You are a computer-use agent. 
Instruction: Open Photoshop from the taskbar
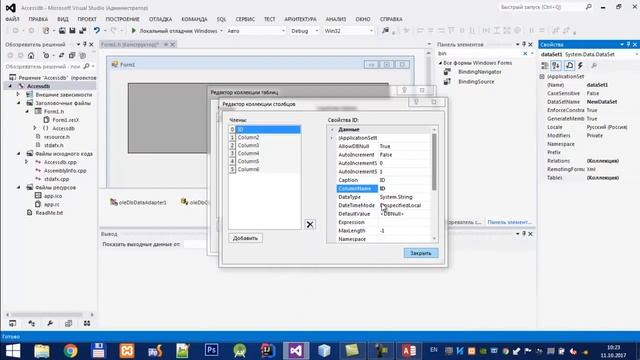[211, 351]
